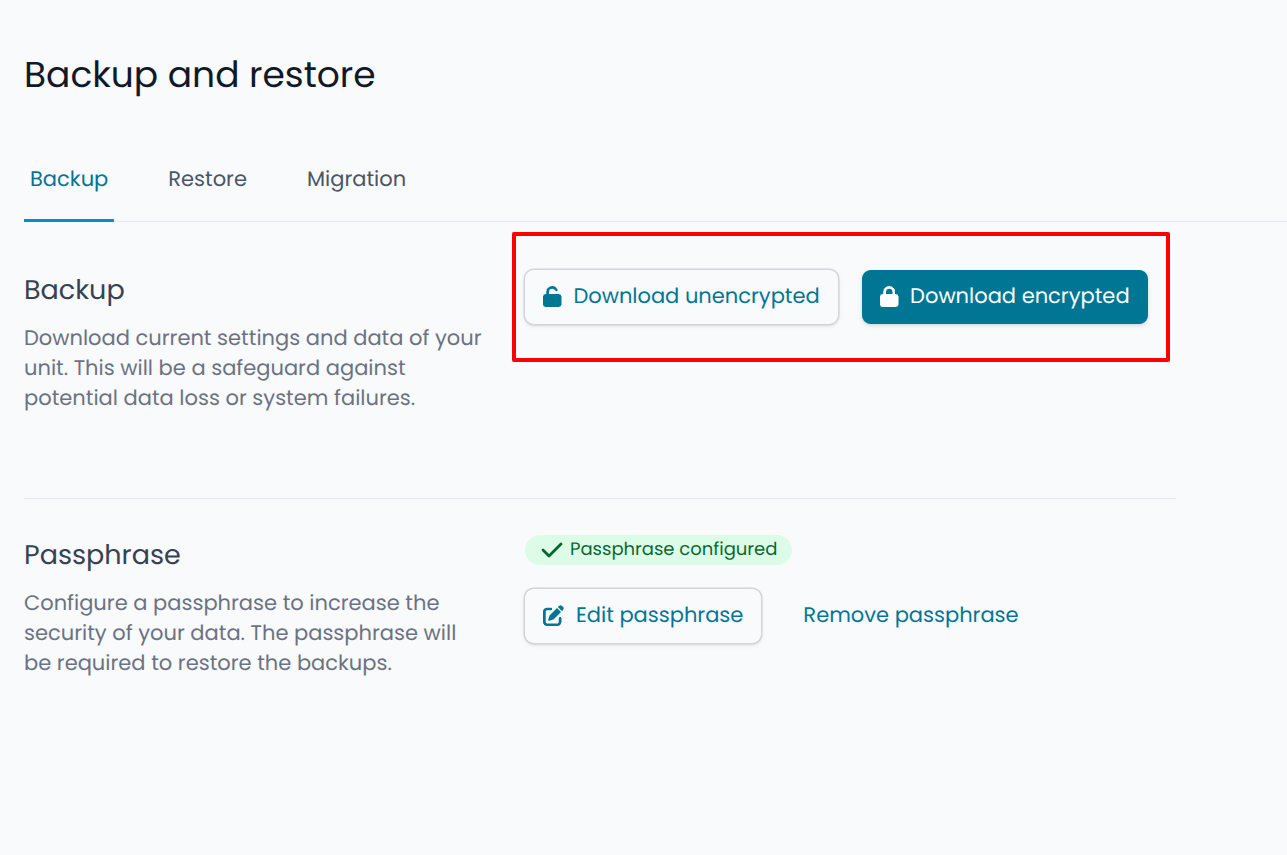This screenshot has height=855, width=1287.
Task: Click the backup description paragraph text
Action: 252,368
